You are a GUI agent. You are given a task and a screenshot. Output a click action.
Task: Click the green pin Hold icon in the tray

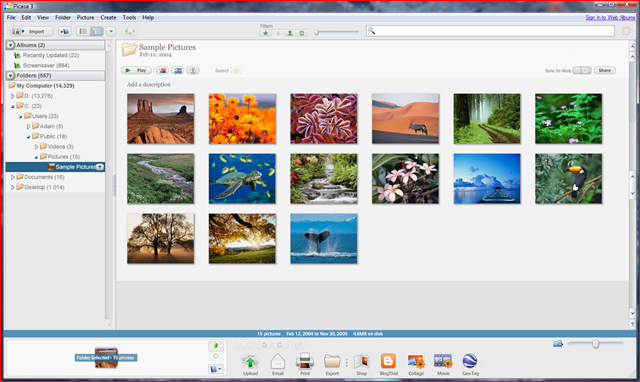tap(216, 346)
